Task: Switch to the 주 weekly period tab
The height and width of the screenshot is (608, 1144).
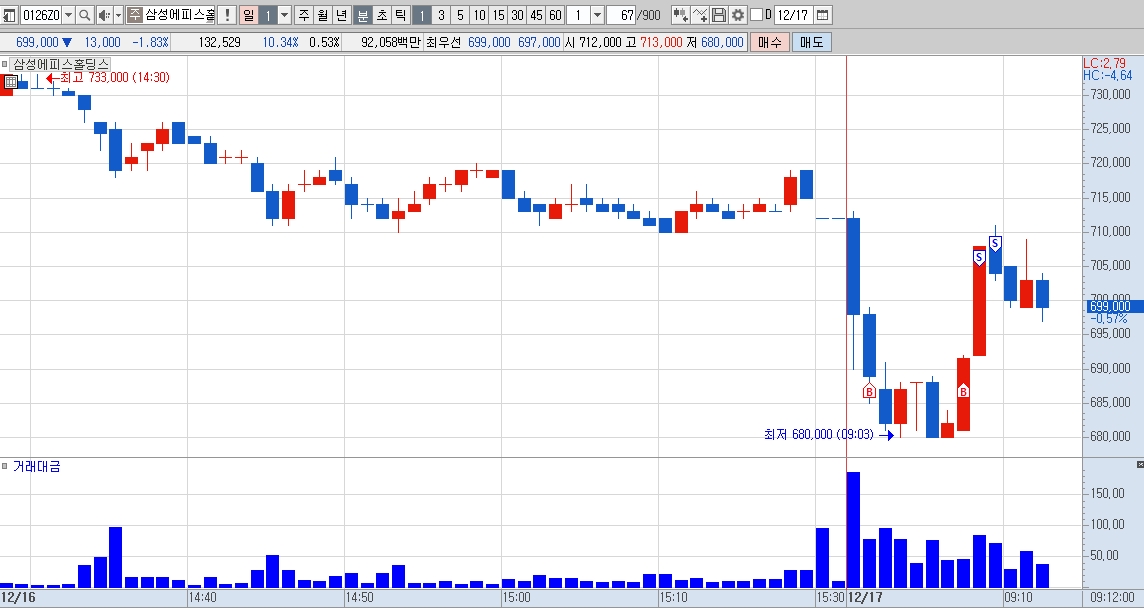Action: 304,15
